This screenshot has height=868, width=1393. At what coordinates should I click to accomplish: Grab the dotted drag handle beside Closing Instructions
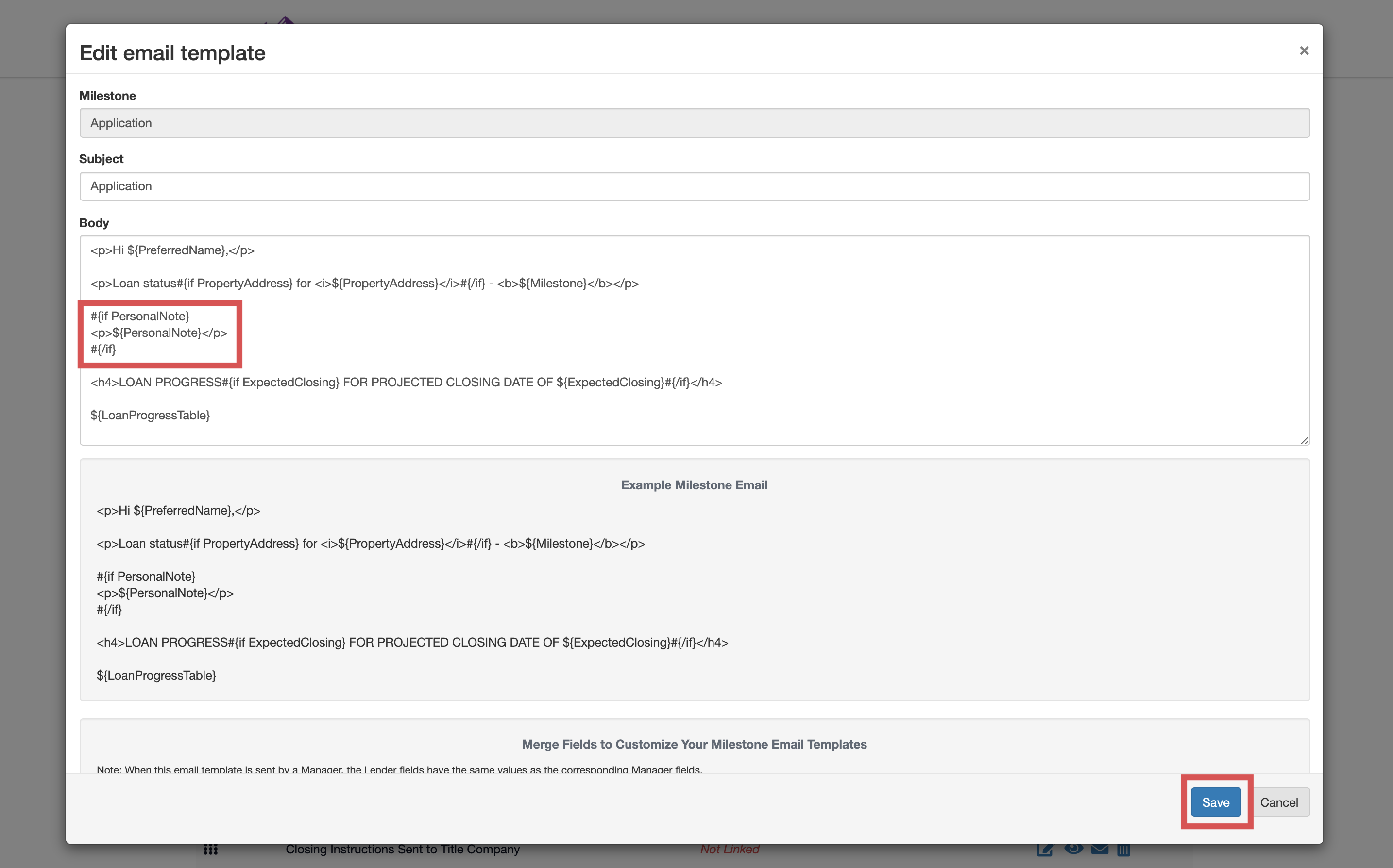pyautogui.click(x=211, y=849)
